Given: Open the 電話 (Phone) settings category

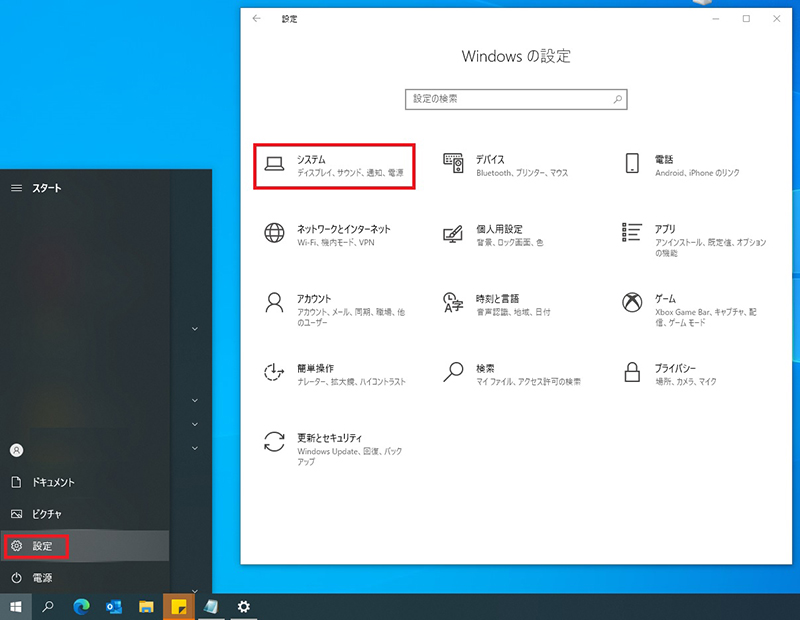Looking at the screenshot, I should coord(682,165).
